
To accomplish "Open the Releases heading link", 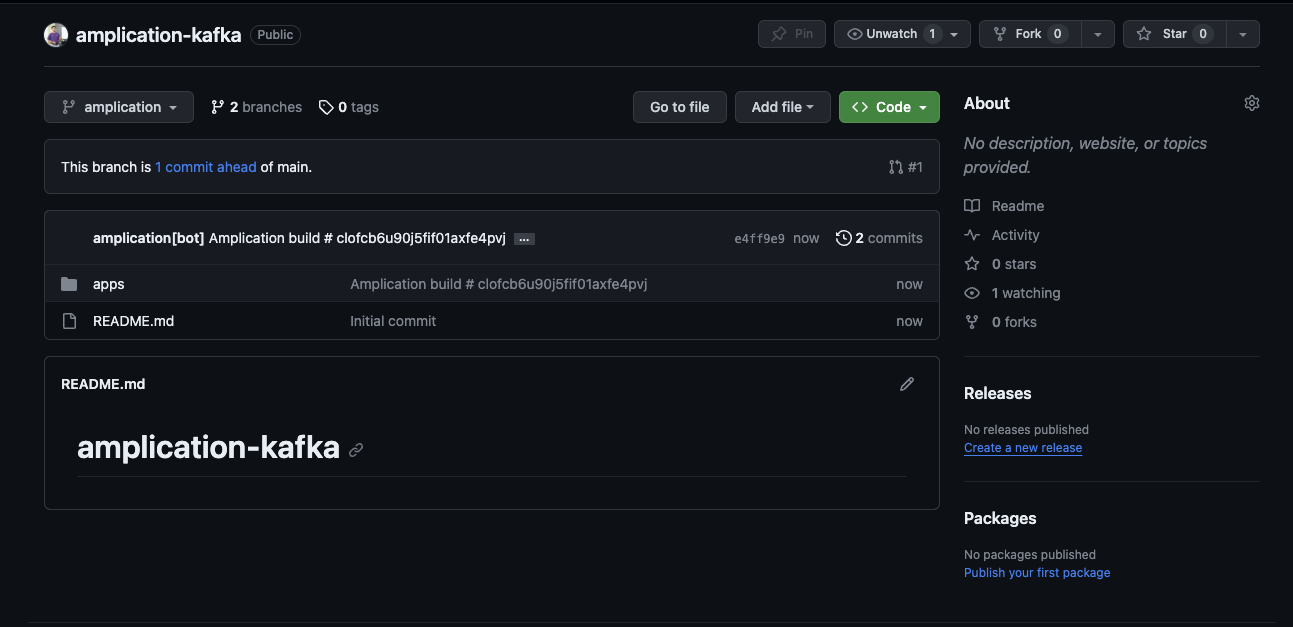I will (998, 393).
